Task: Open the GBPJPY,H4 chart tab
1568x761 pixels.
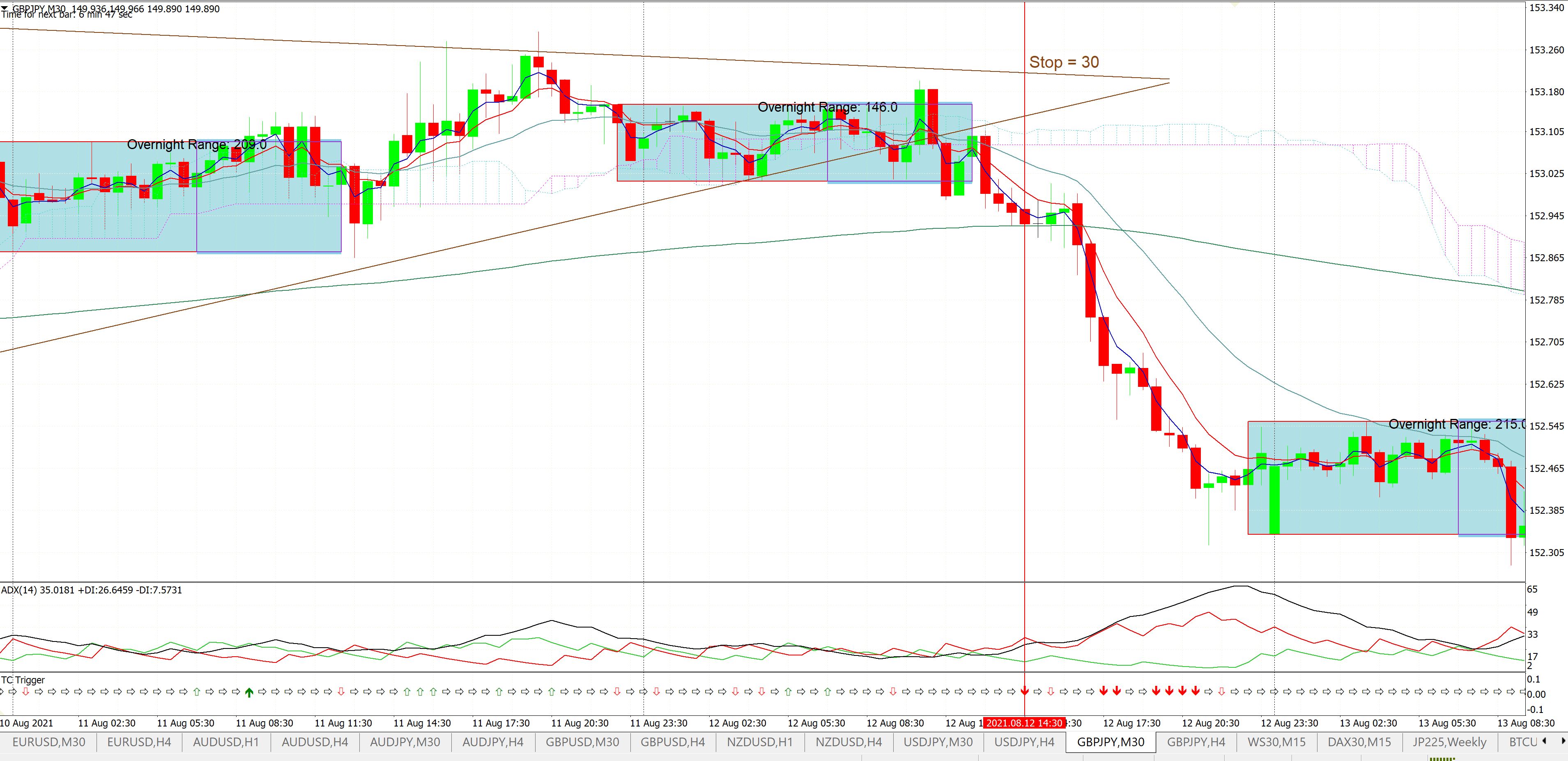Action: (1196, 742)
